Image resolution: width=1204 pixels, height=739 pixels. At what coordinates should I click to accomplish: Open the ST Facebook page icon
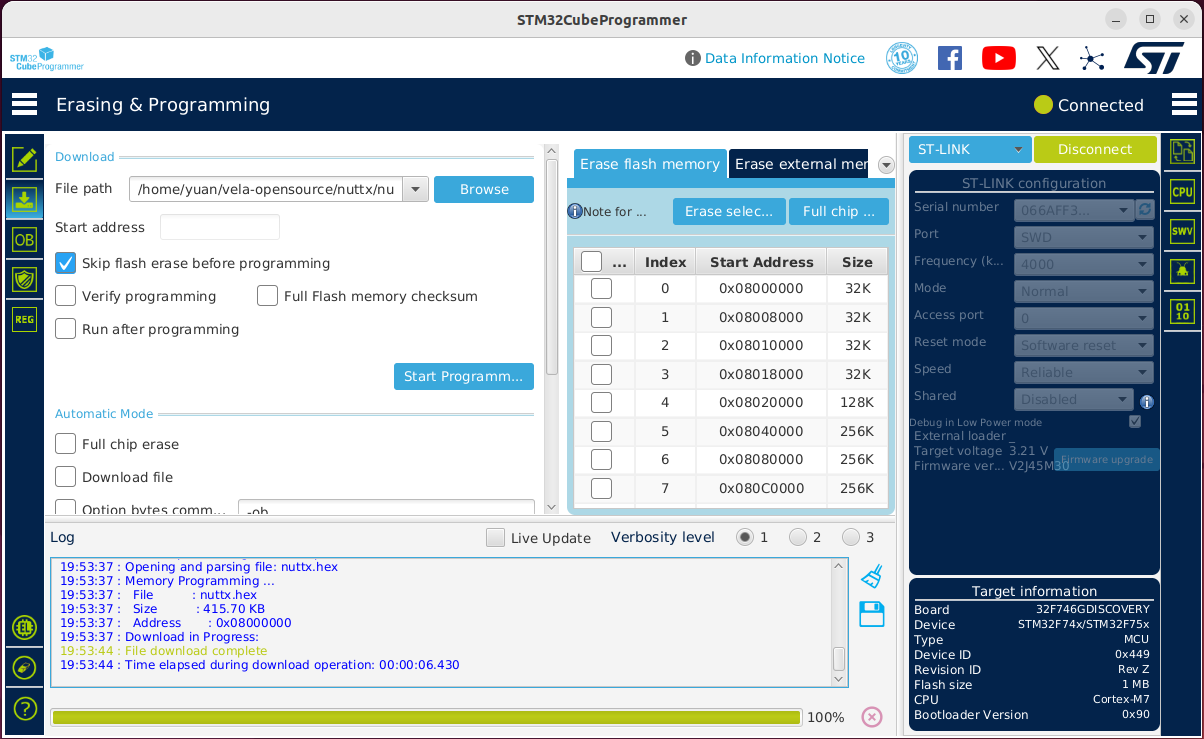(x=950, y=58)
